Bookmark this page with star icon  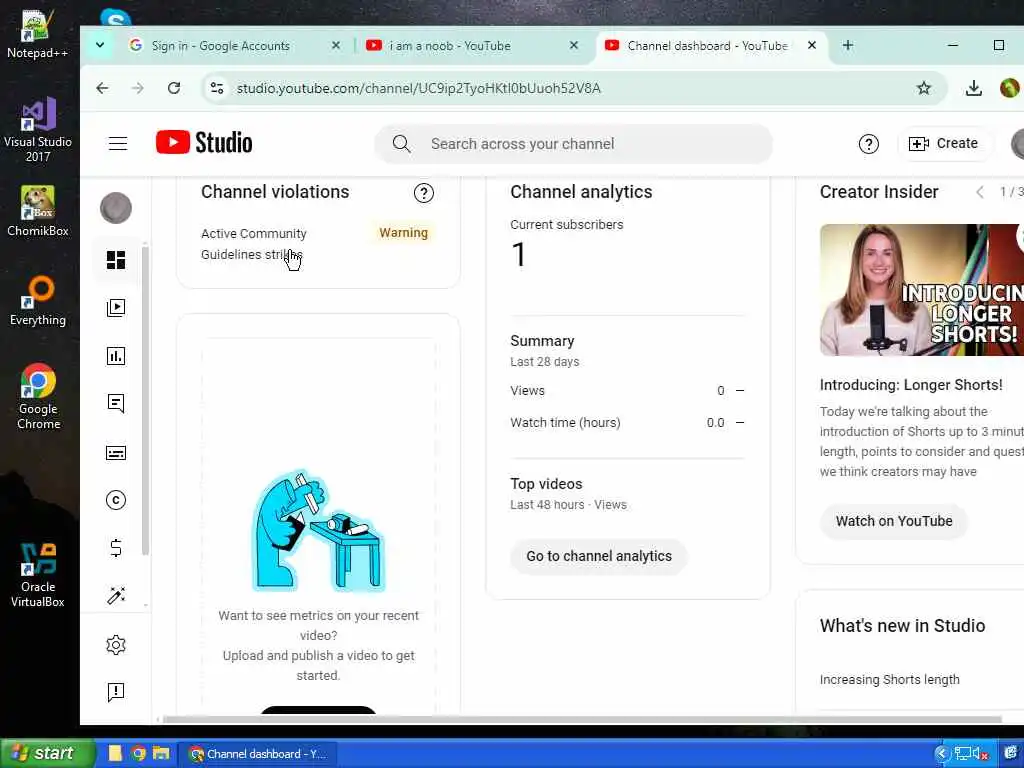[923, 88]
